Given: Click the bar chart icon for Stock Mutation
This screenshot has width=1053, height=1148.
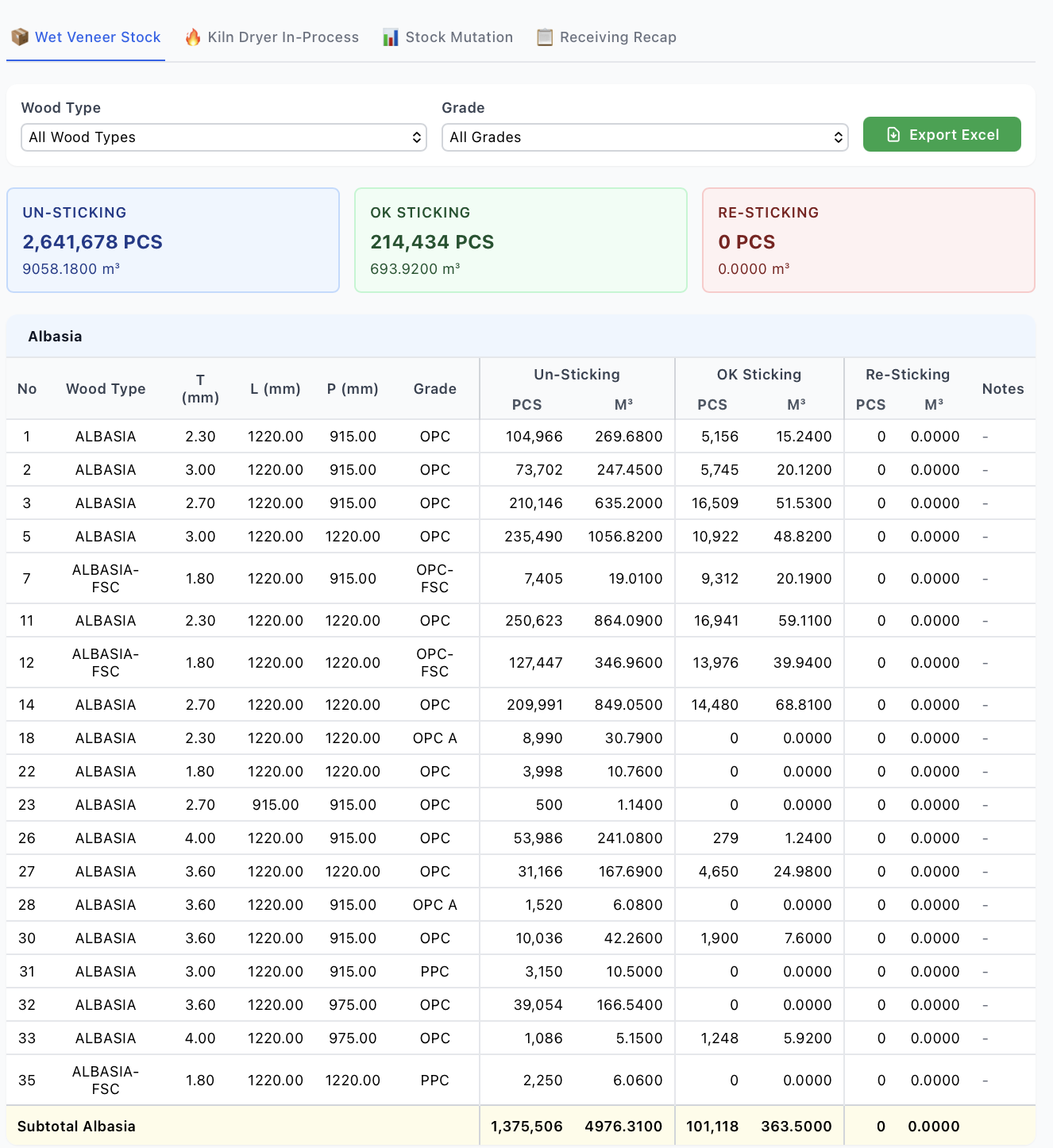Looking at the screenshot, I should tap(390, 37).
